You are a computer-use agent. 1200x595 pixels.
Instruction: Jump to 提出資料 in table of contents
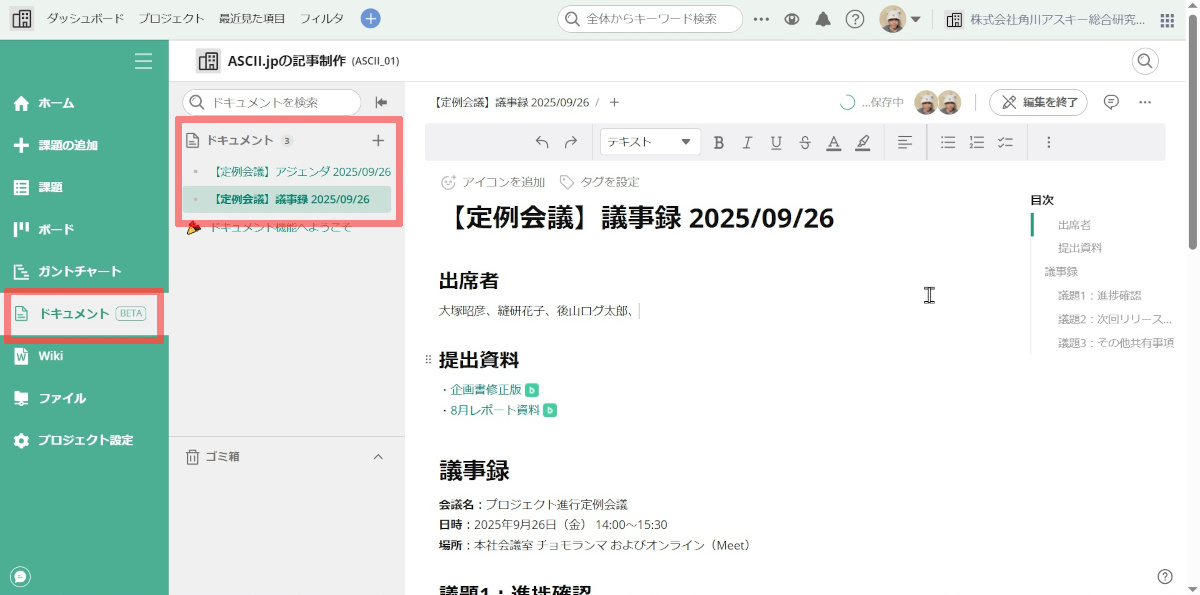pos(1080,248)
